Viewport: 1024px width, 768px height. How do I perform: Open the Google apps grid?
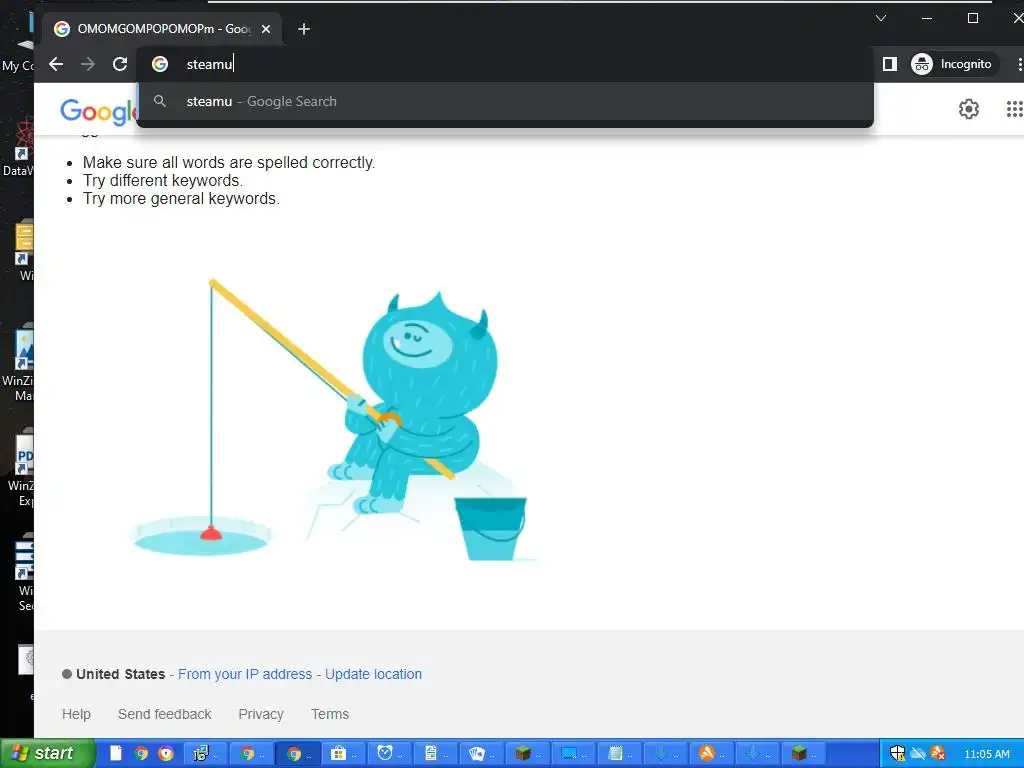click(x=1014, y=109)
